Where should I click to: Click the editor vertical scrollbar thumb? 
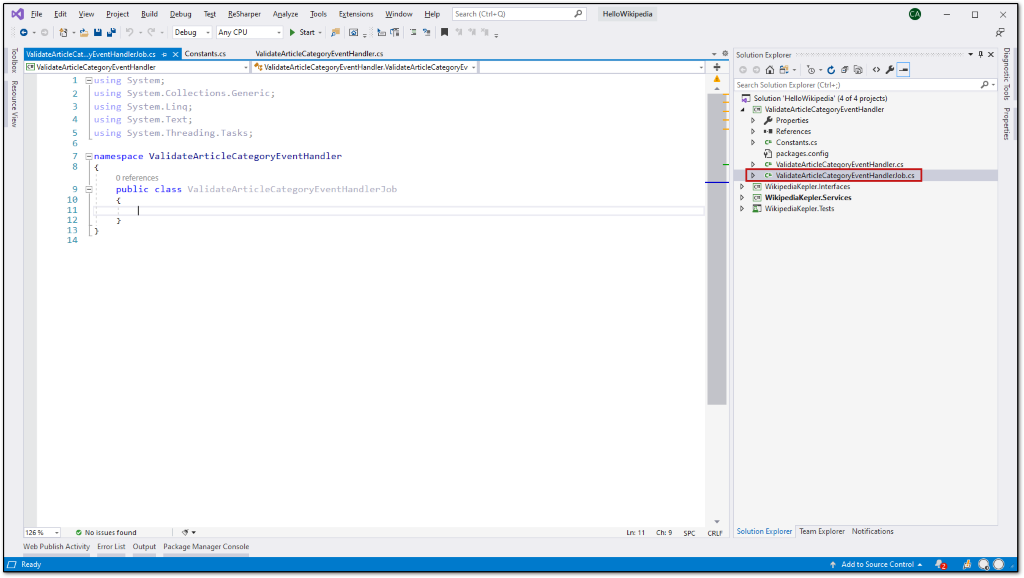(716, 249)
